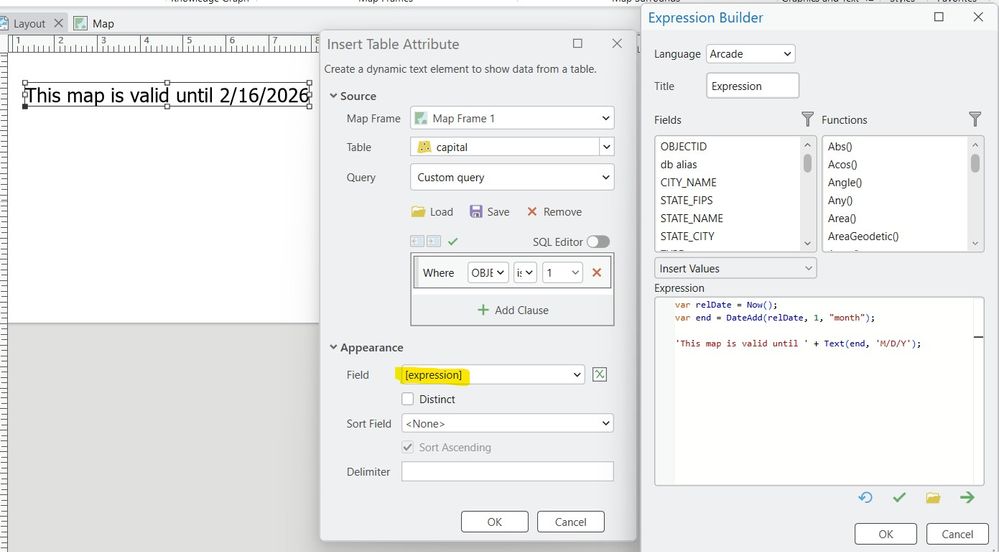Click the green verify SQL checkmark icon

(x=453, y=242)
